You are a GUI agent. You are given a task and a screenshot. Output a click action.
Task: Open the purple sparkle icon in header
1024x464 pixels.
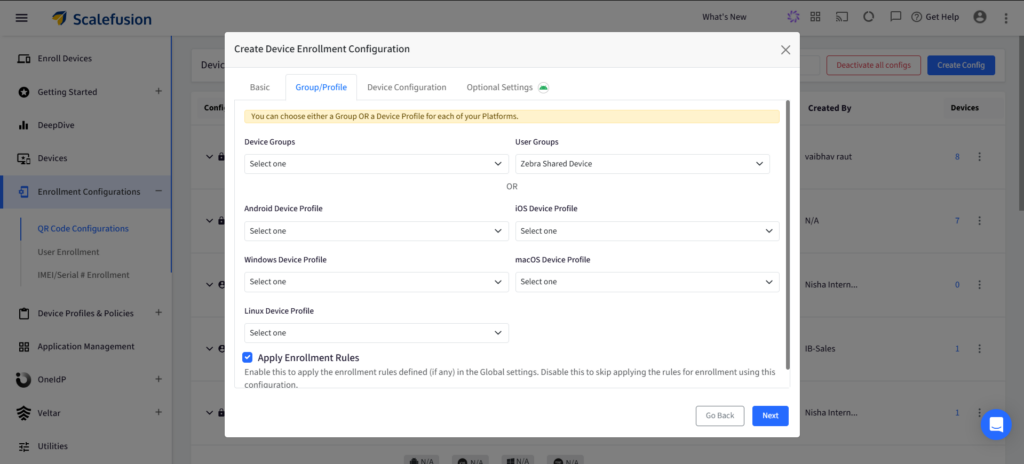click(793, 17)
